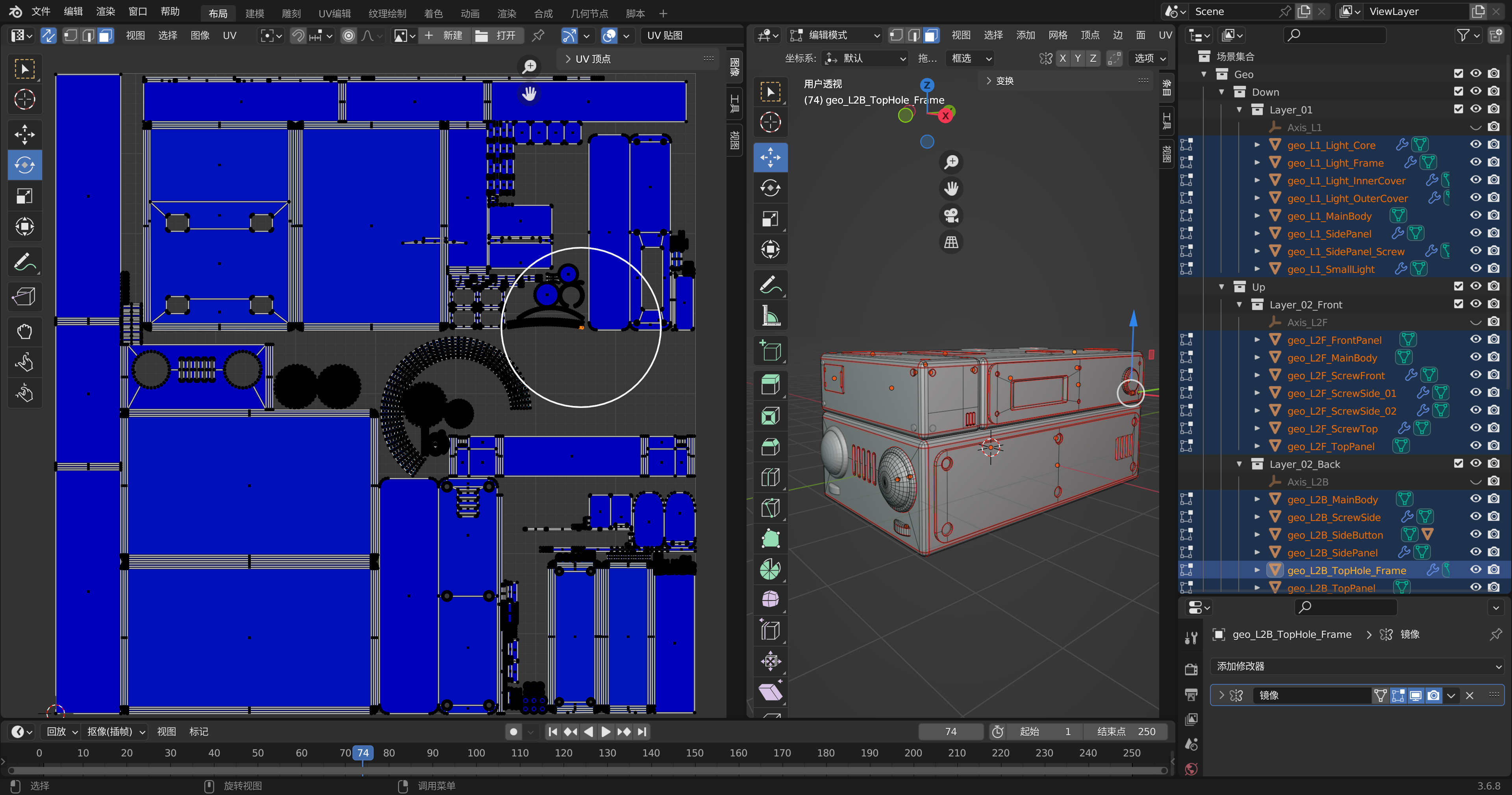This screenshot has width=1512, height=795.
Task: Hide geo_L1_MainBody in the viewport
Action: [x=1476, y=215]
